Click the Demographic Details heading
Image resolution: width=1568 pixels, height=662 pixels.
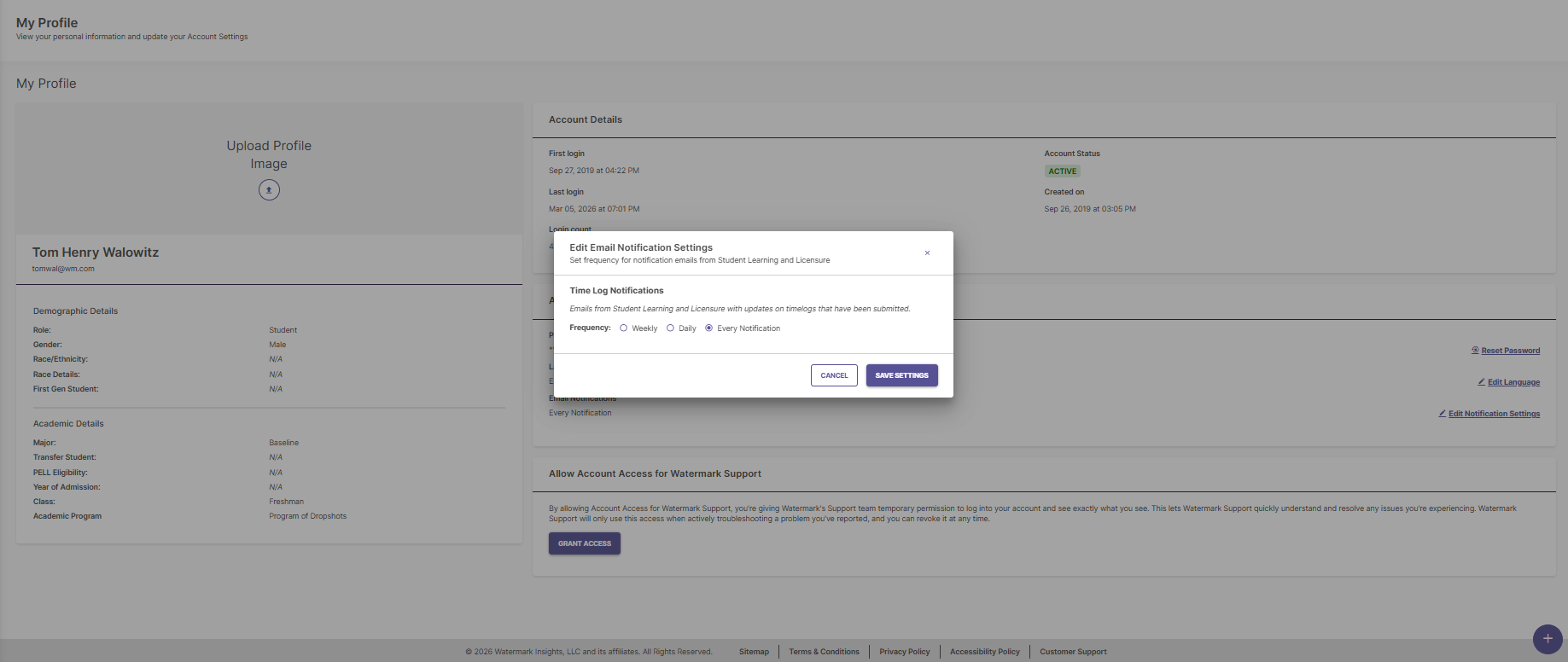click(75, 311)
